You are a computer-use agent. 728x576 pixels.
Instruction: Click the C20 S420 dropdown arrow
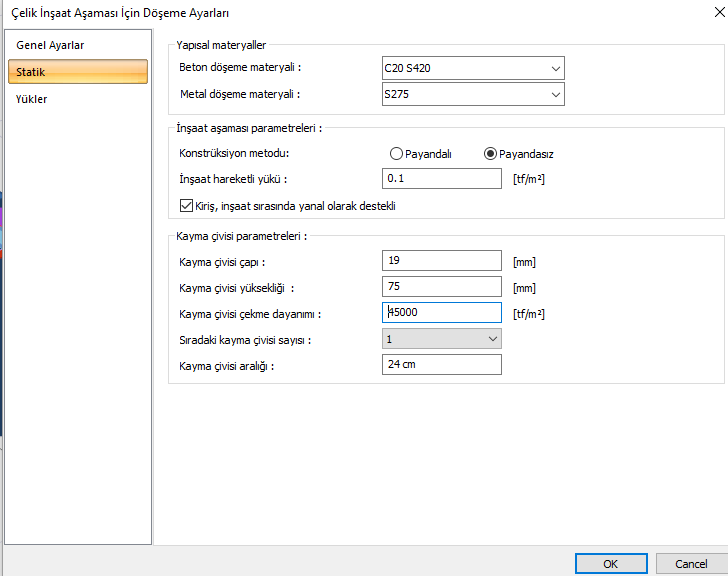(555, 68)
